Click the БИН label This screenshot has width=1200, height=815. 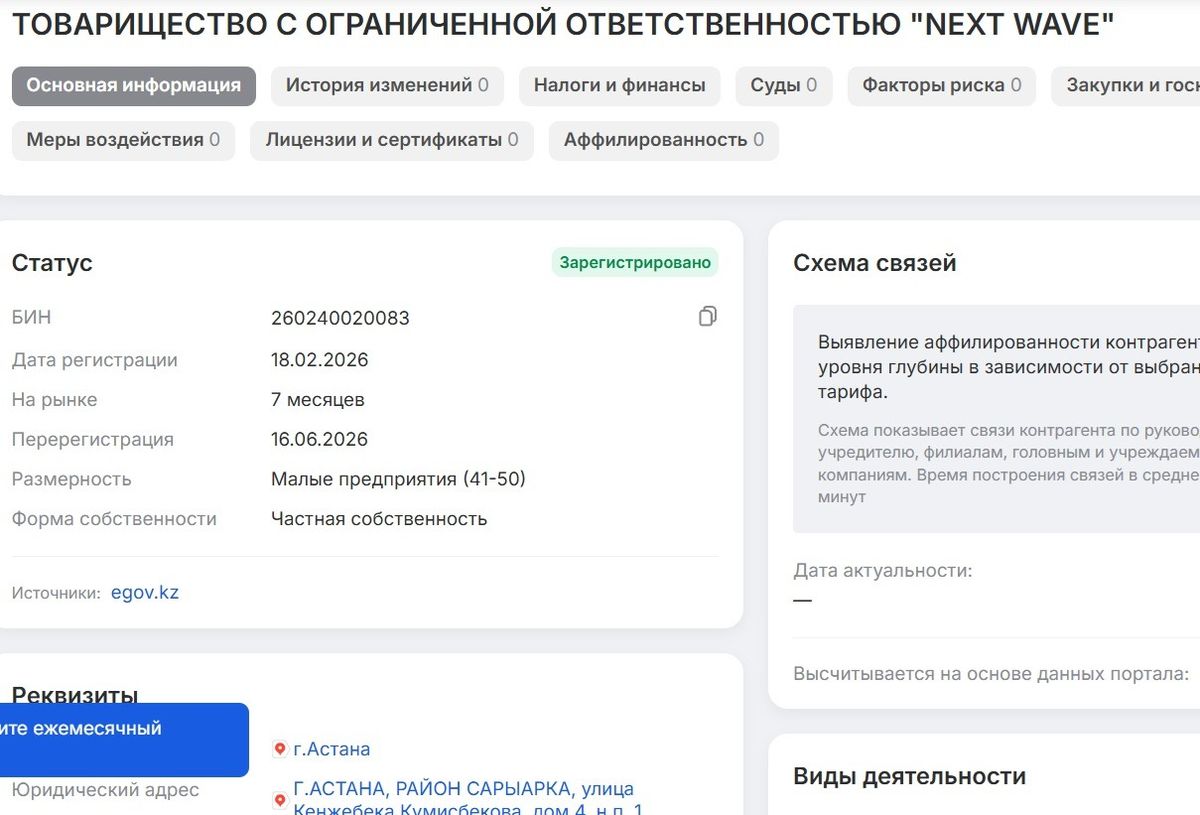(31, 318)
